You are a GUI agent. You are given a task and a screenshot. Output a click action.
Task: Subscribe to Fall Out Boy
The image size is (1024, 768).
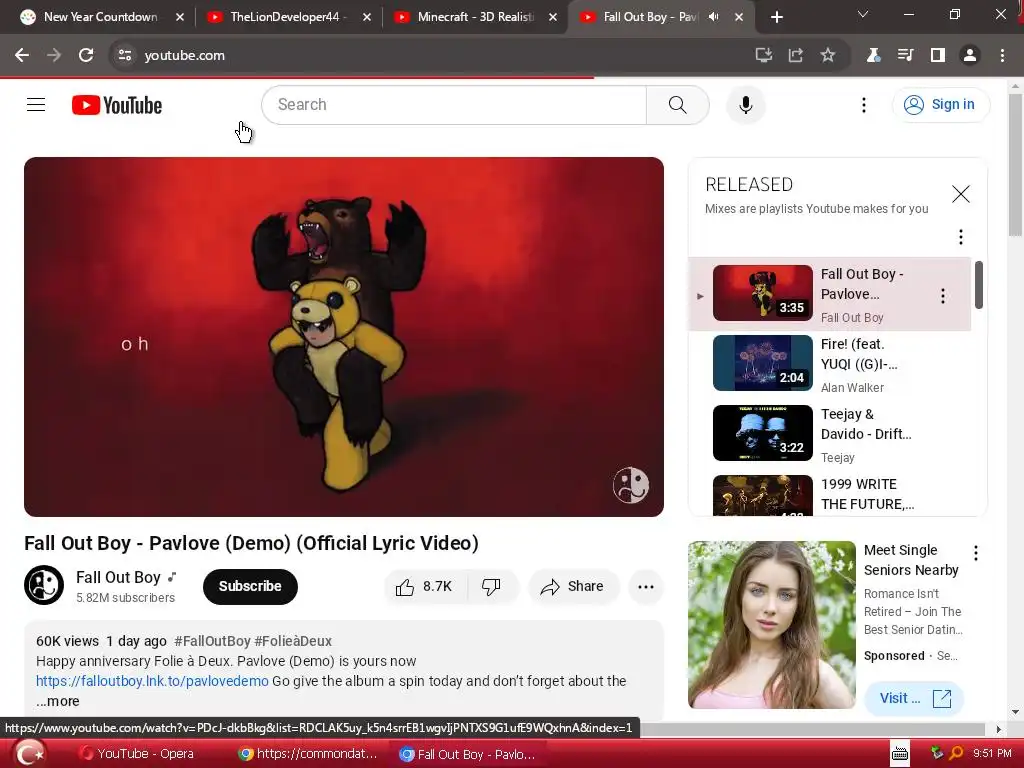(x=250, y=586)
